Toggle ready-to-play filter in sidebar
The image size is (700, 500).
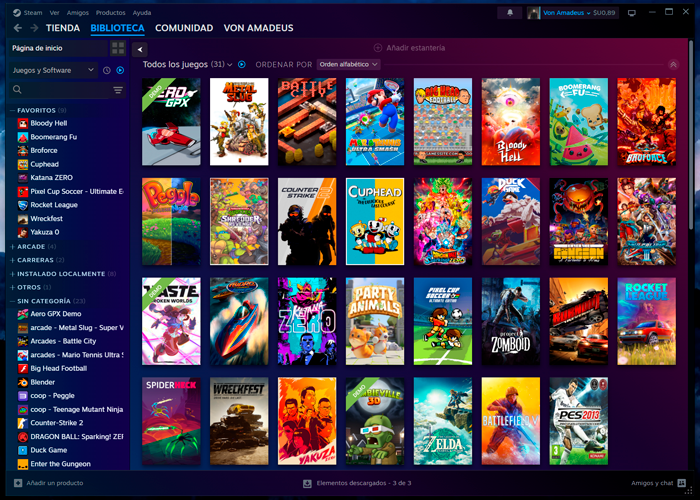120,71
